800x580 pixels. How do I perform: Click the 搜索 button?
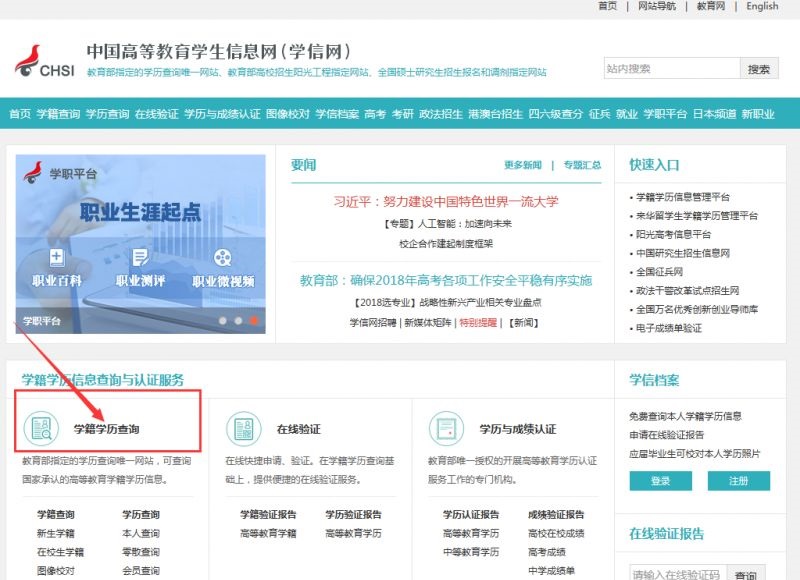point(759,68)
